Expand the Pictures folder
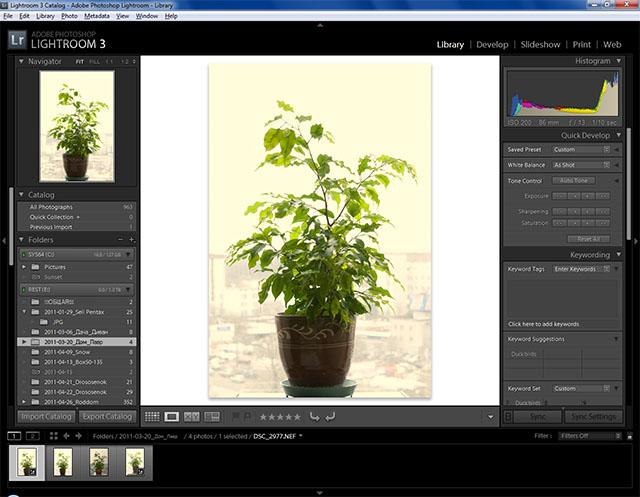Image resolution: width=640 pixels, height=497 pixels. pos(24,267)
